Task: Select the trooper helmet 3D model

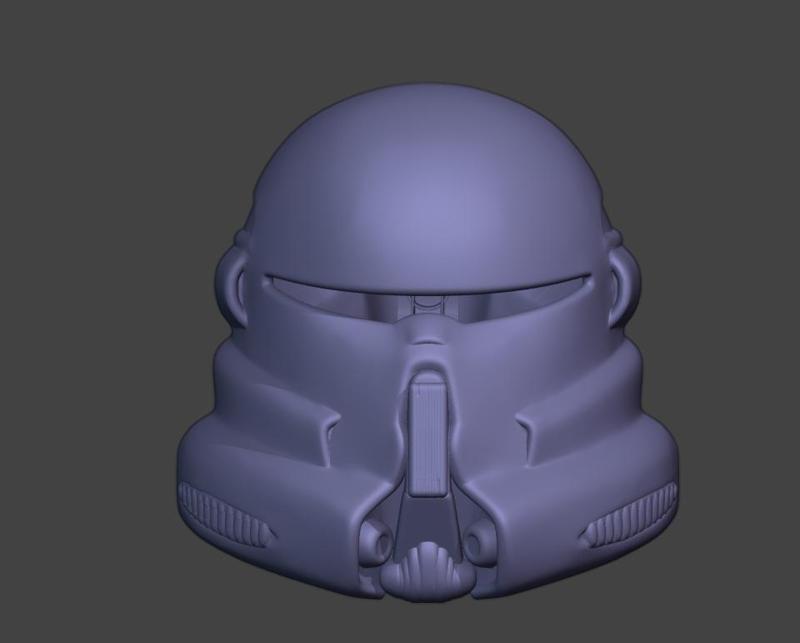Action: 428,343
